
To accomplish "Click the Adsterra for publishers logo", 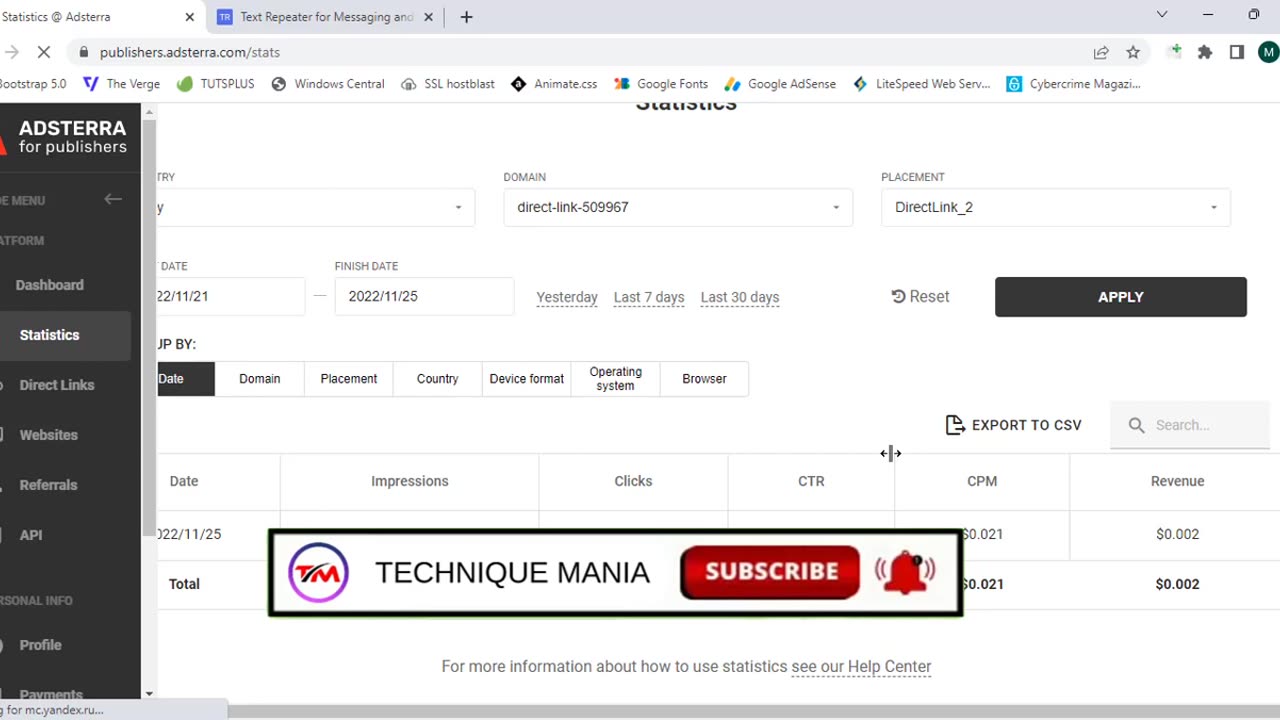I will [65, 136].
